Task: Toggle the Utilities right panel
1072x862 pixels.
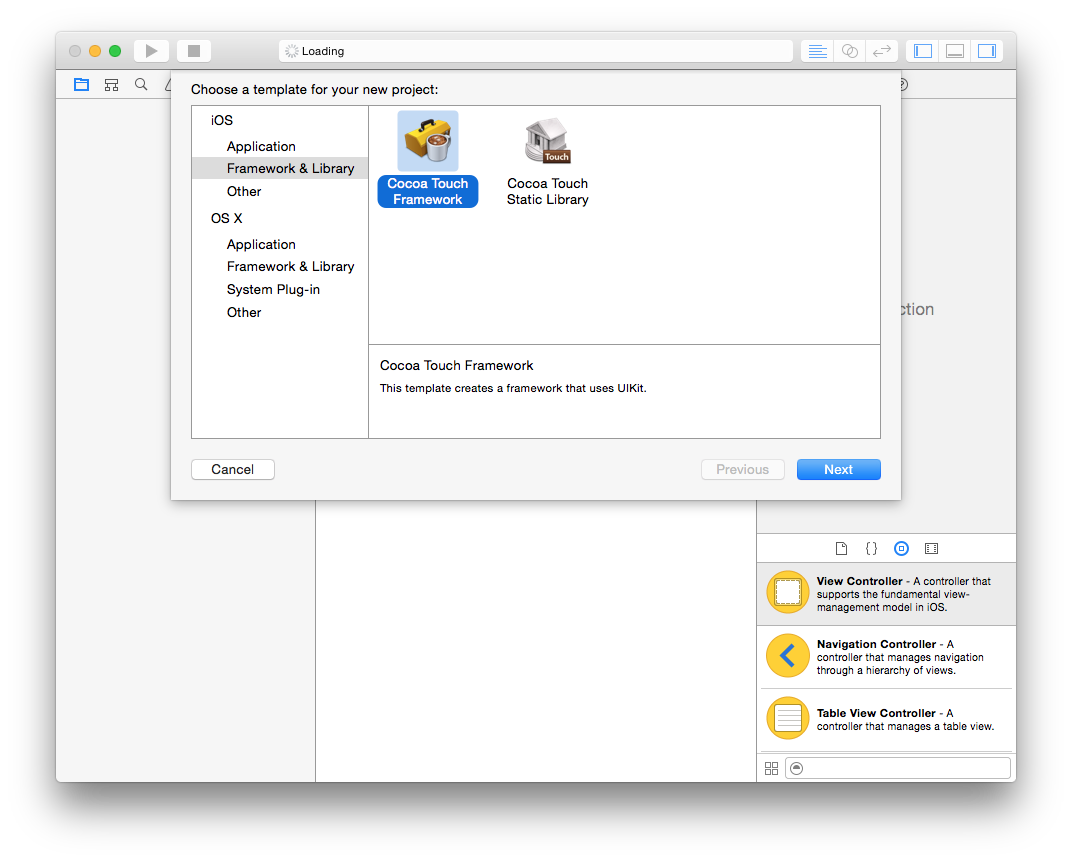Action: [x=987, y=51]
